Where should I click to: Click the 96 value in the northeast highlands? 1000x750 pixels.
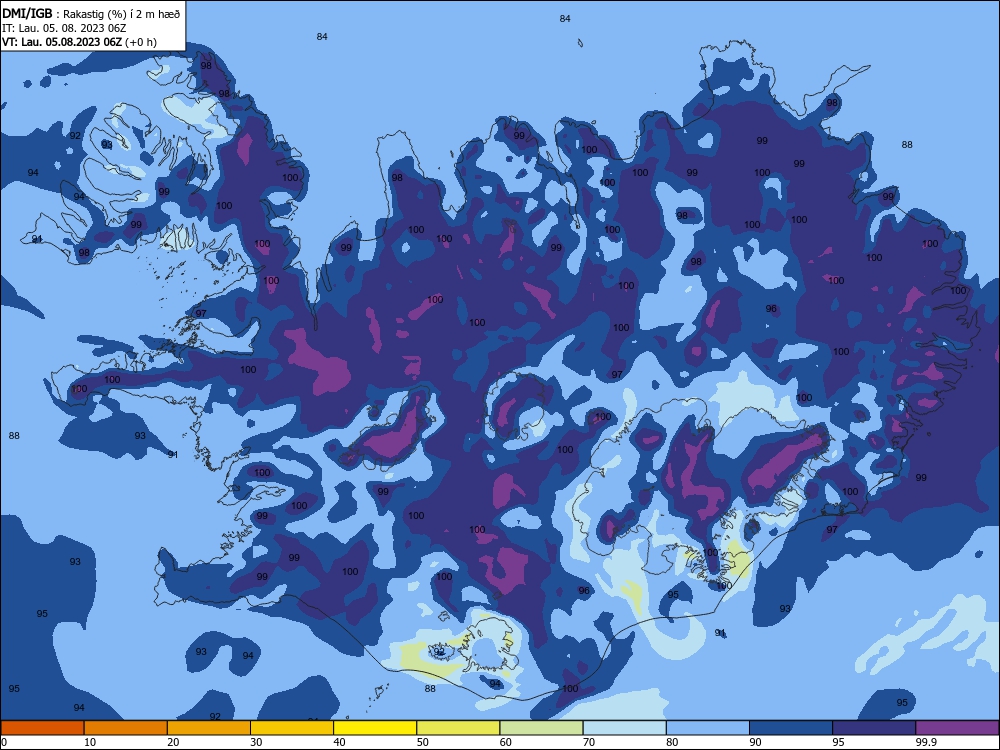tap(771, 309)
